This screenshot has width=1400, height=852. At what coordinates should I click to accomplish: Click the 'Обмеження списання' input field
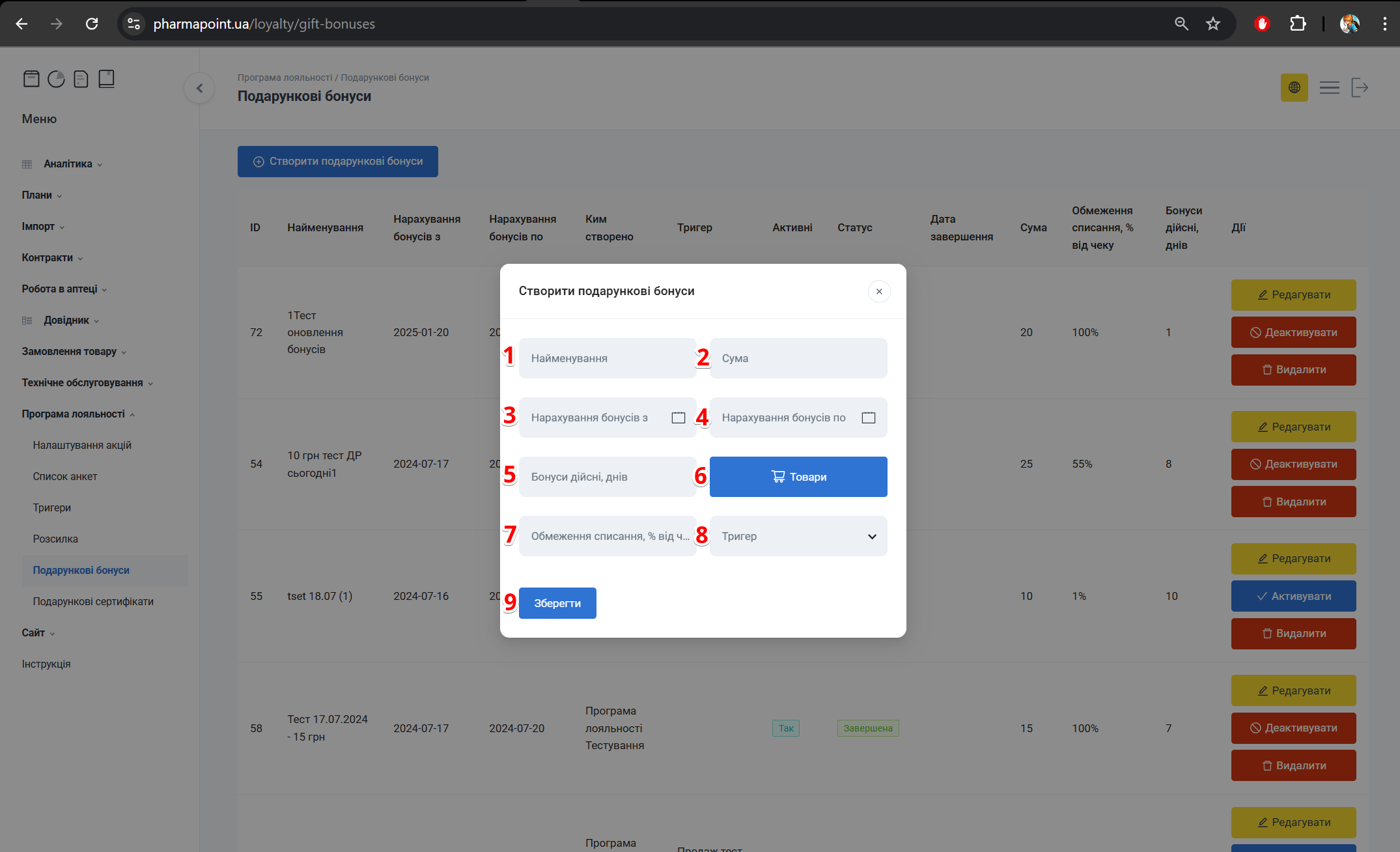pos(608,536)
